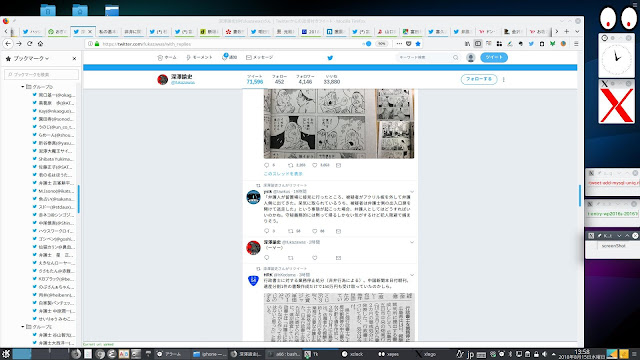Image resolution: width=640 pixels, height=360 pixels.
Task: Like the manga tweet with the heart icon
Action: (315, 165)
